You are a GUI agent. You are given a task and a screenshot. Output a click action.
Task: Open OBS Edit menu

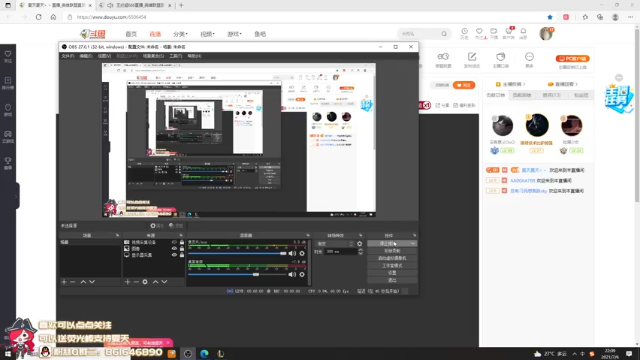tap(86, 56)
